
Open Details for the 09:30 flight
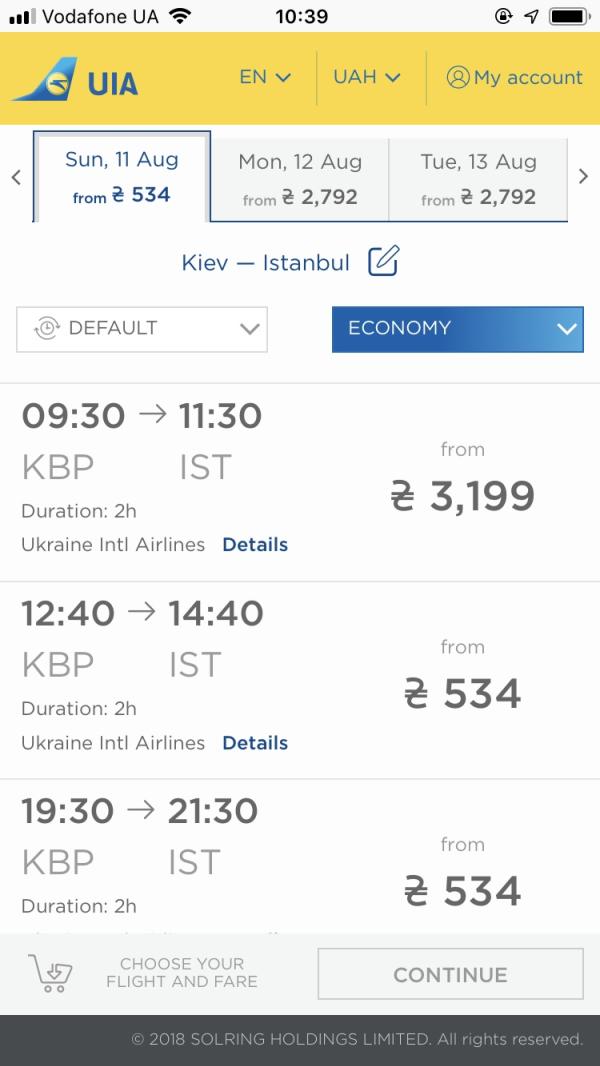tap(255, 545)
